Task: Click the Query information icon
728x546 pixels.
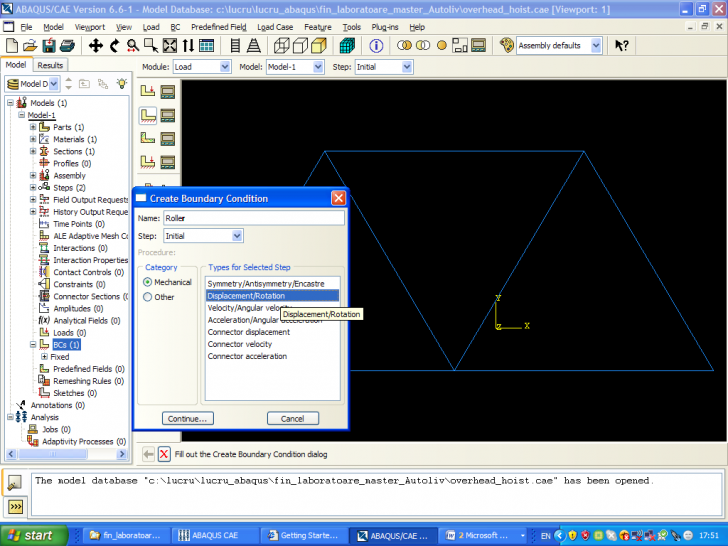Action: [x=377, y=45]
